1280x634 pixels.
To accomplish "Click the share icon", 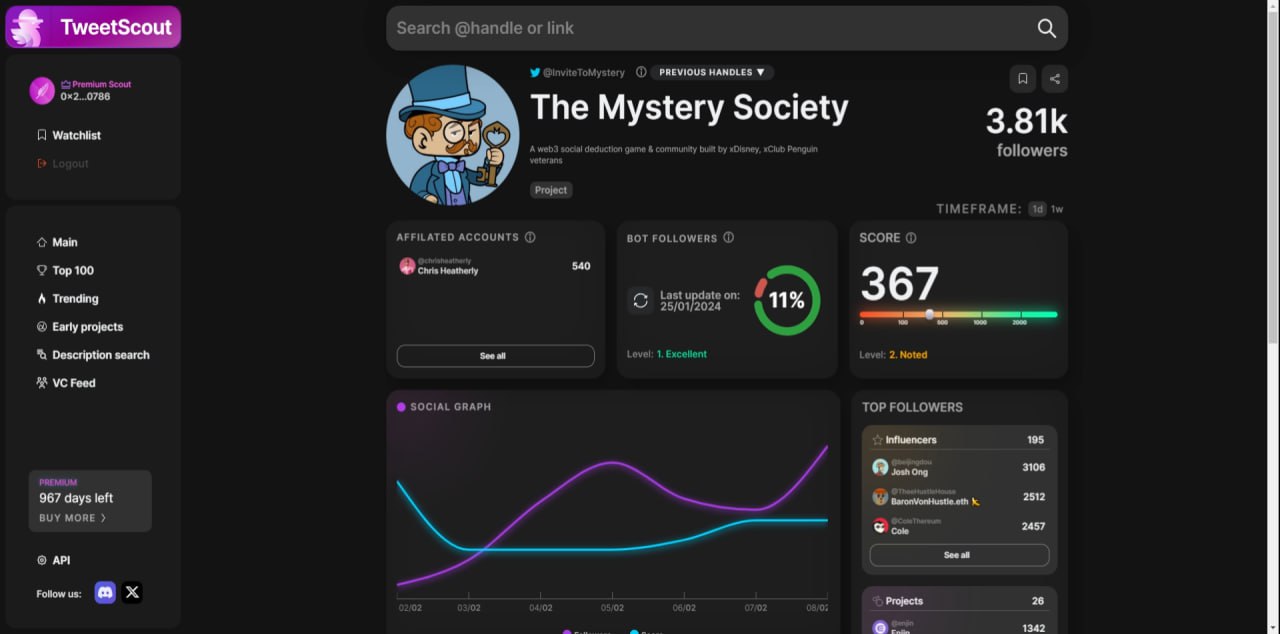I will click(1054, 78).
